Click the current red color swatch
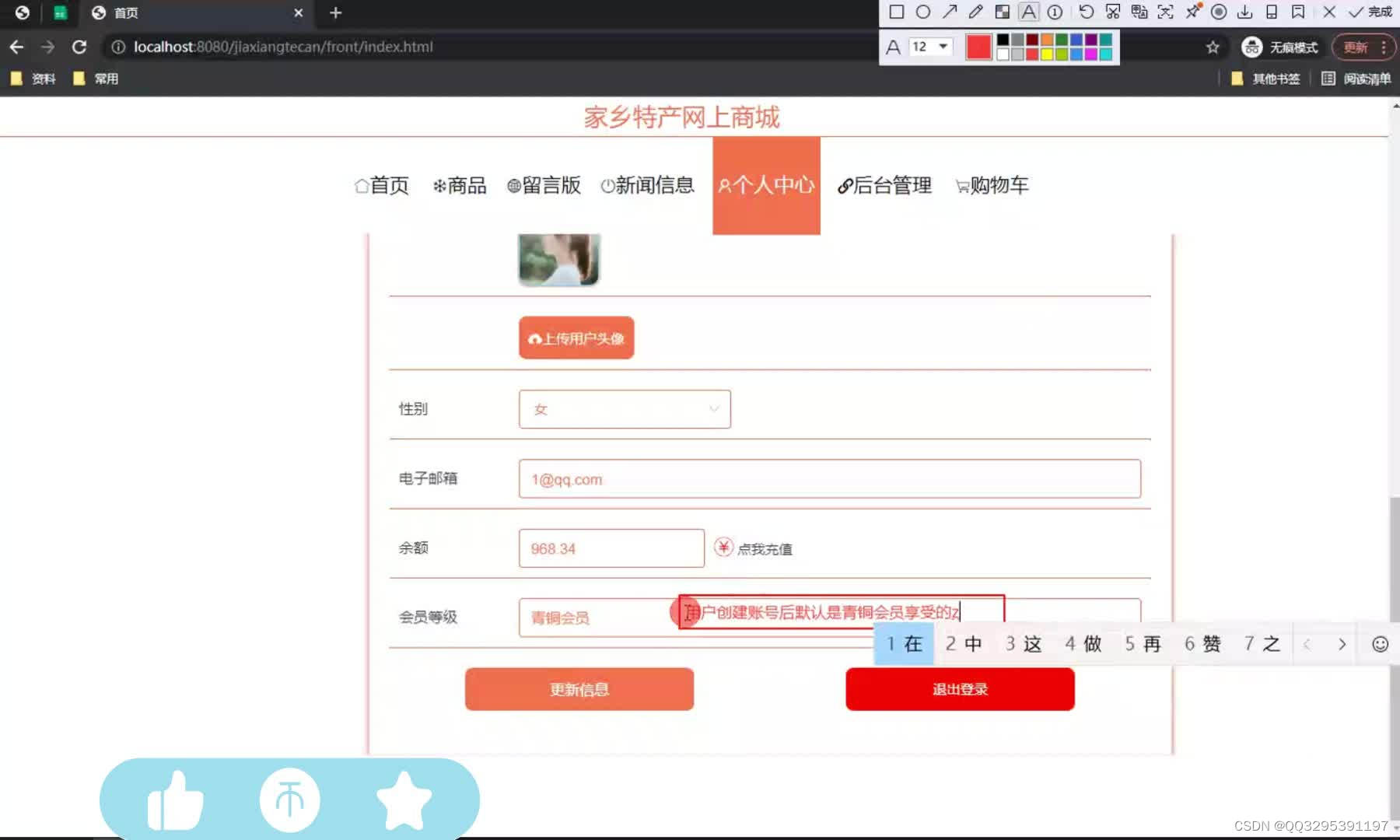 (x=978, y=47)
